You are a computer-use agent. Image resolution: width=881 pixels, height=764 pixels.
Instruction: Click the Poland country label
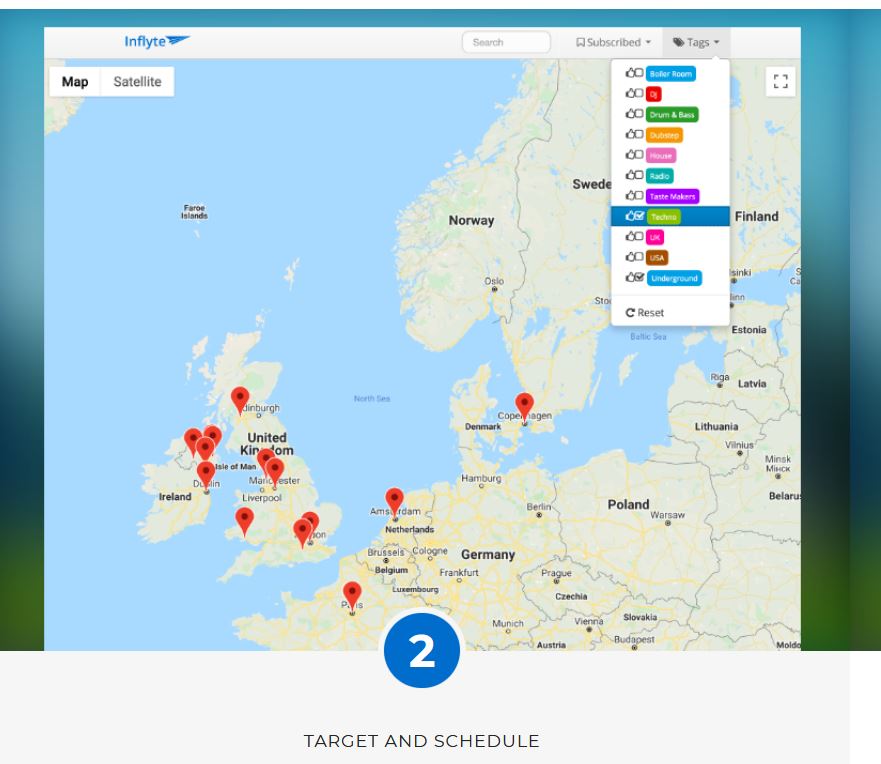628,504
